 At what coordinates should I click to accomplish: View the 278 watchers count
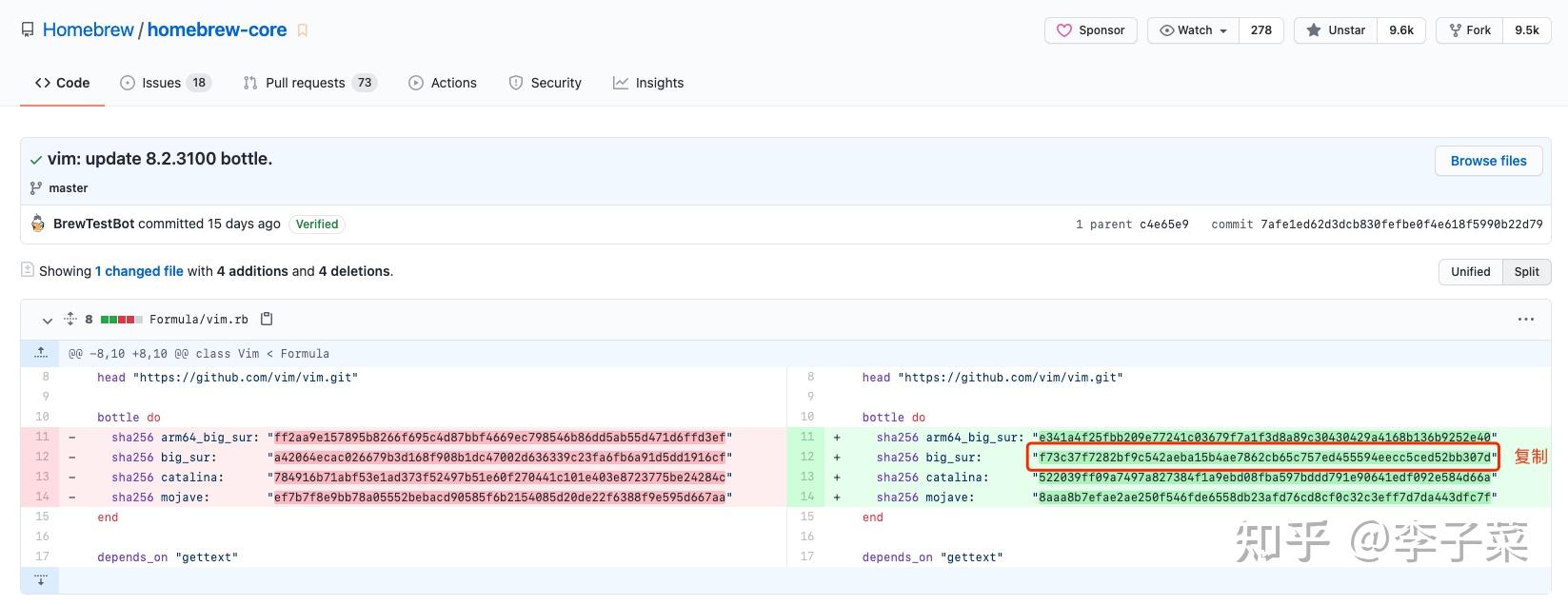coord(1261,30)
